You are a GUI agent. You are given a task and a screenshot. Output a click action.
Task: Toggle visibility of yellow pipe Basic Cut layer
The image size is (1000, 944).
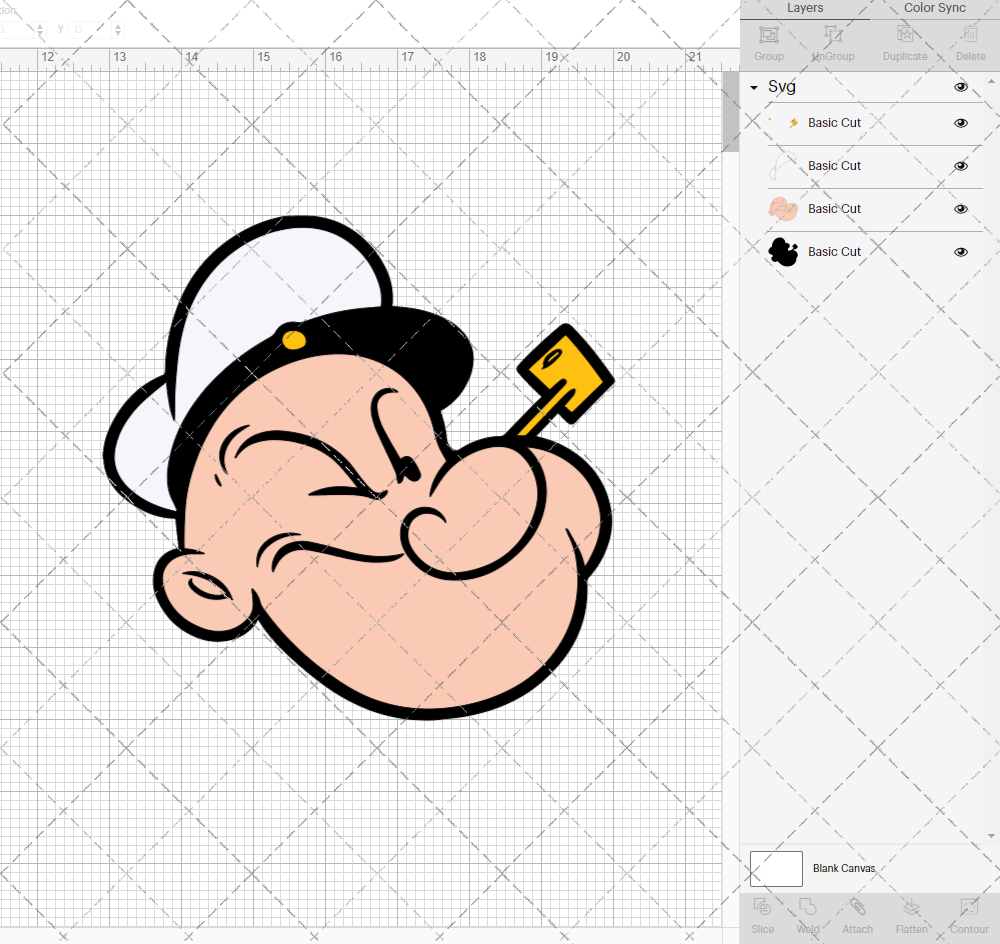960,123
